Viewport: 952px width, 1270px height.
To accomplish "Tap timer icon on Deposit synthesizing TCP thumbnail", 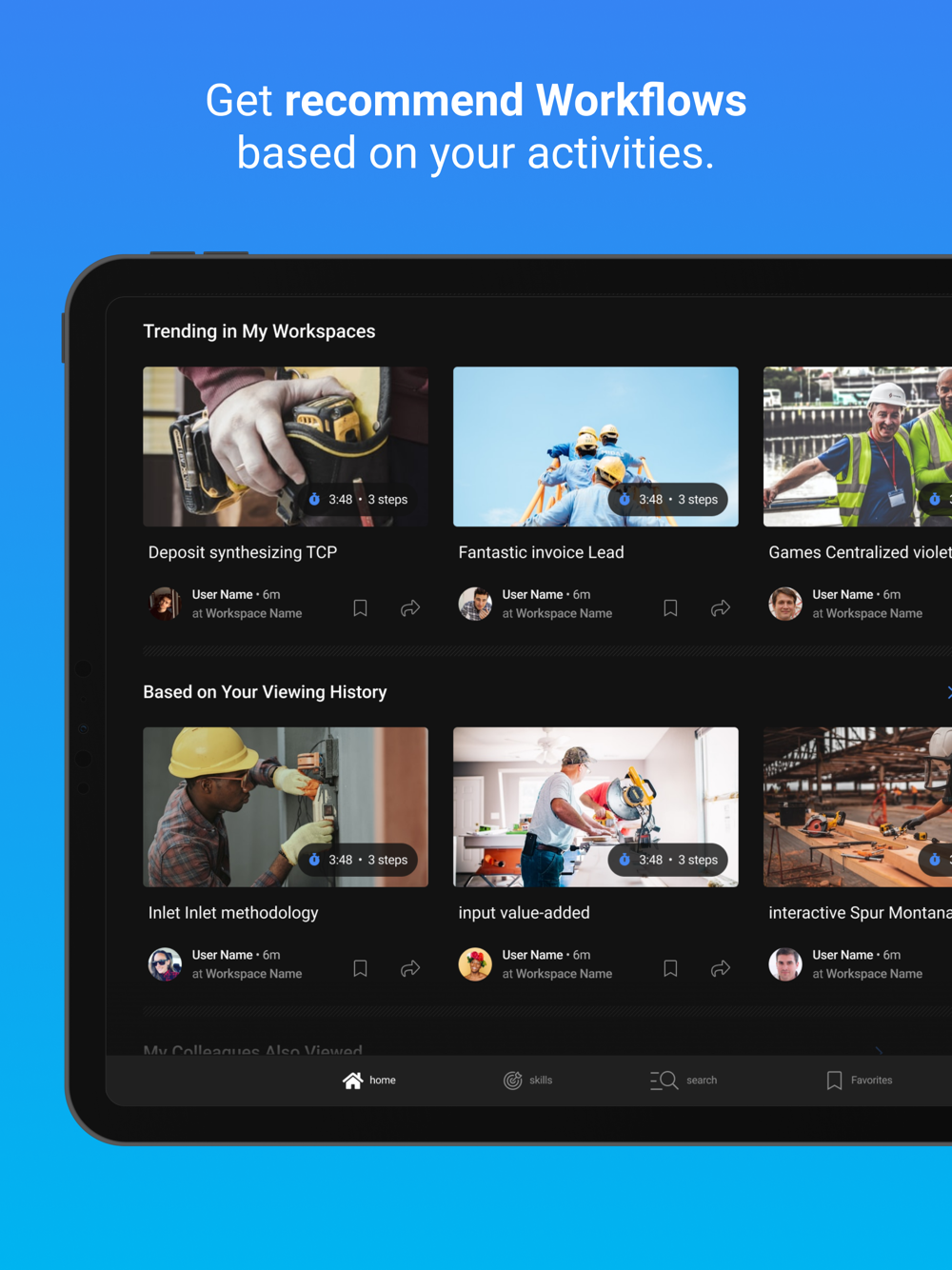I will (314, 499).
